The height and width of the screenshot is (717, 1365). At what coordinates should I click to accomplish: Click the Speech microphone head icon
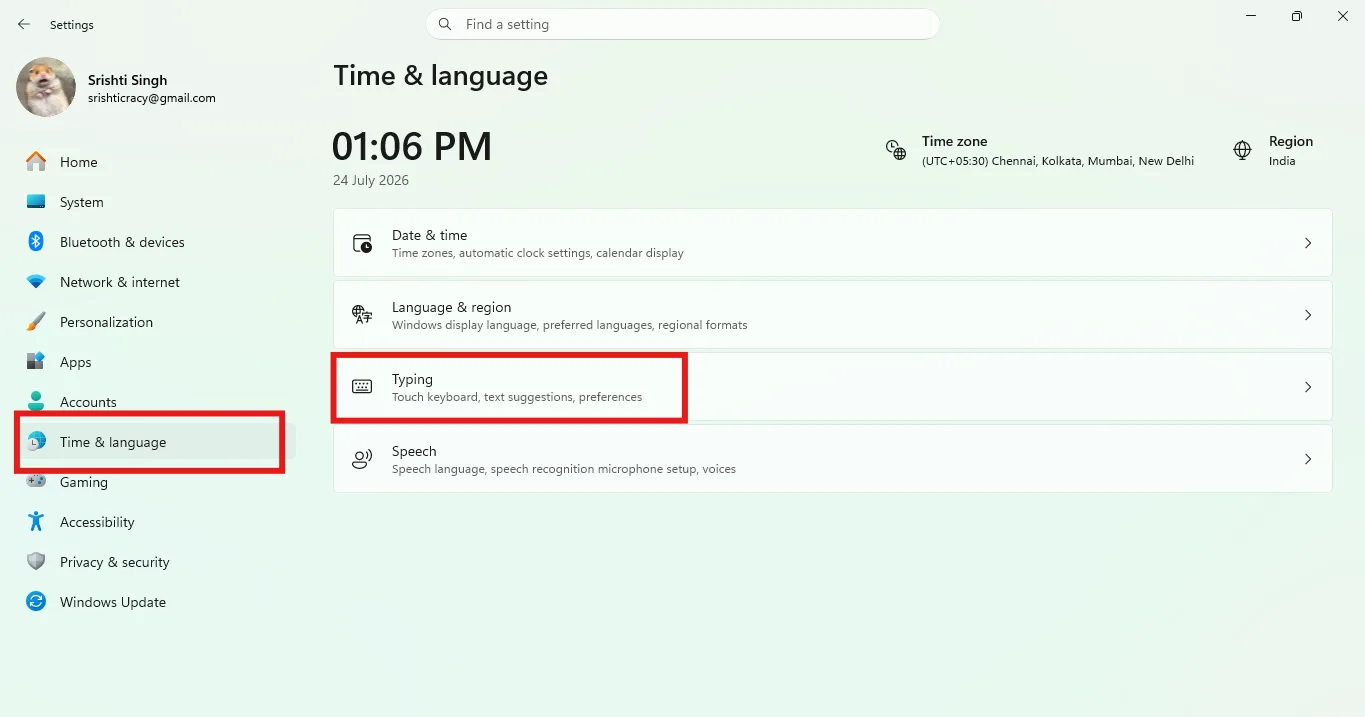tap(362, 459)
